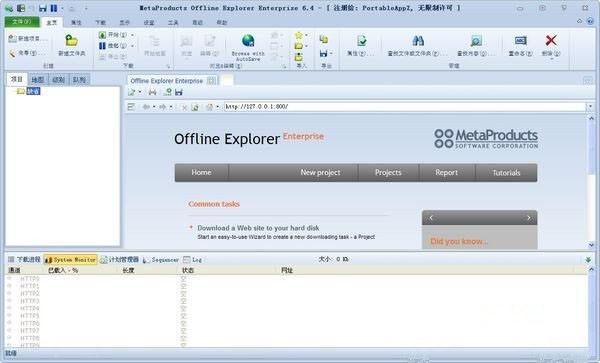600x363 pixels.
Task: Select the Log tab
Action: pos(192,260)
